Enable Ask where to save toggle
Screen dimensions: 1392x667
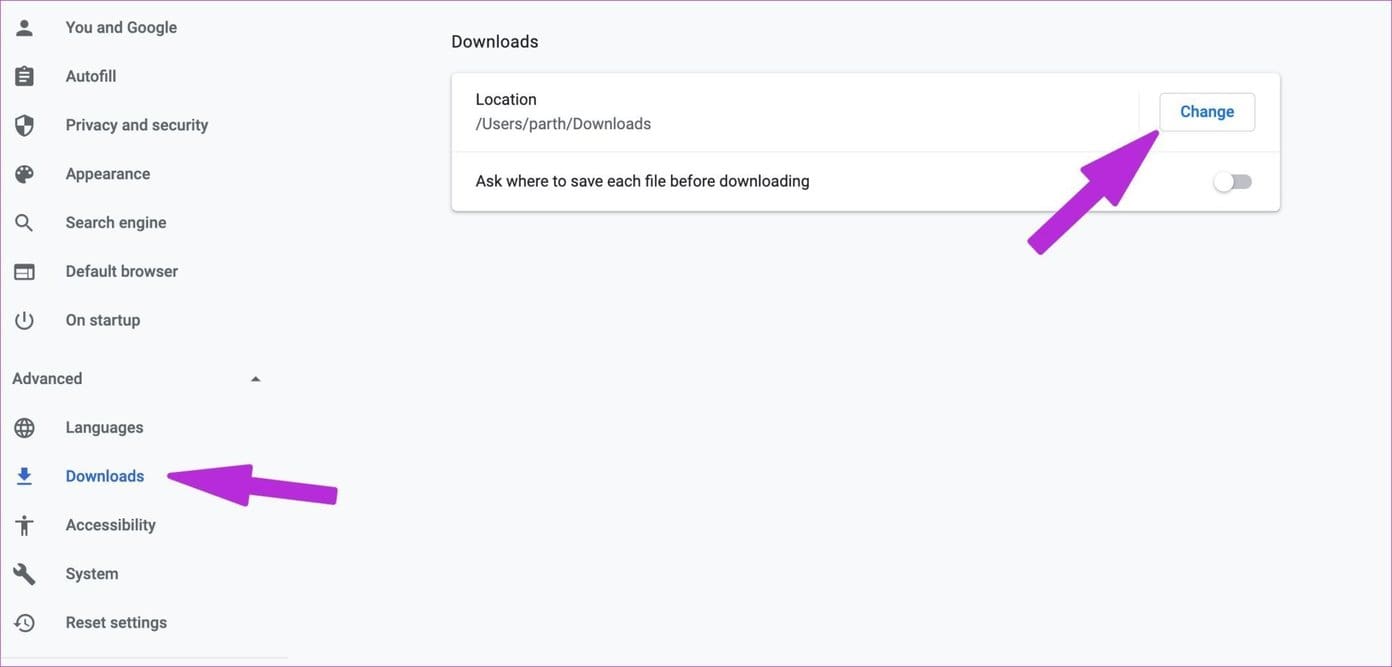tap(1232, 182)
